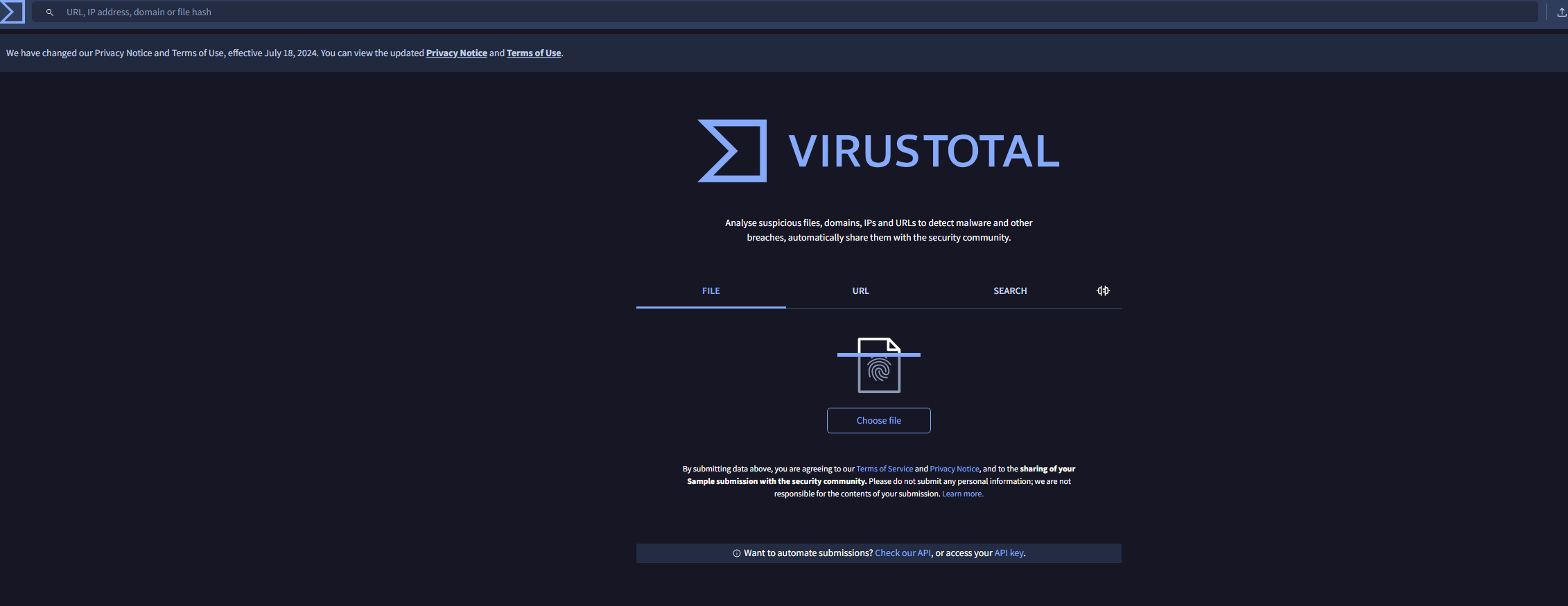Click the VIRUSTOTAL wordmark text
The width and height of the screenshot is (1568, 606).
point(923,151)
